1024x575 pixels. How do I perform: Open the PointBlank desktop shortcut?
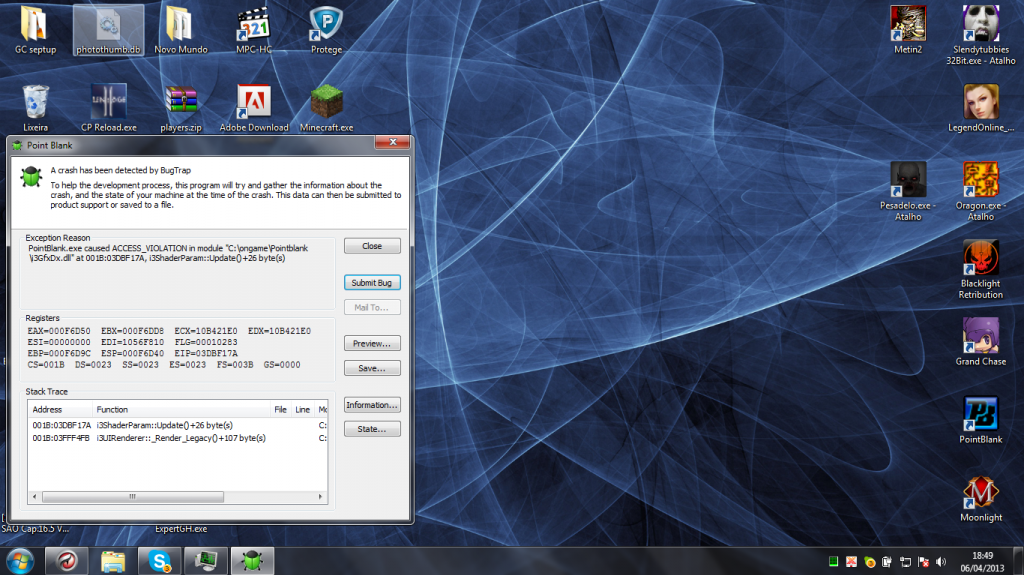tap(980, 414)
